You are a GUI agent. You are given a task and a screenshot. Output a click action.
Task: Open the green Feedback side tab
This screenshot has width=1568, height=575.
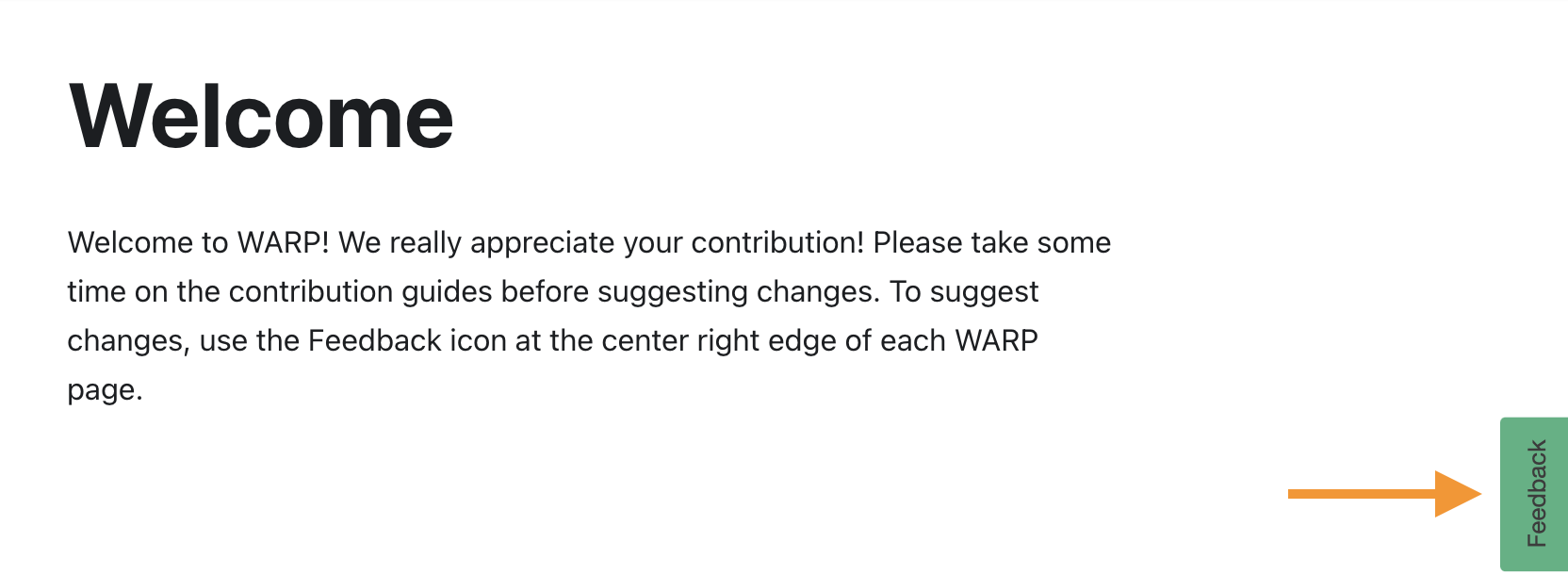[1534, 494]
